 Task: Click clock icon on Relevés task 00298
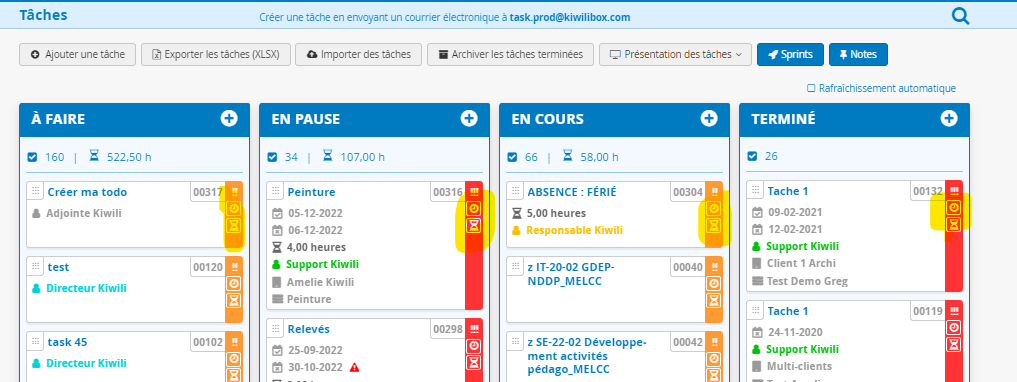coord(474,346)
